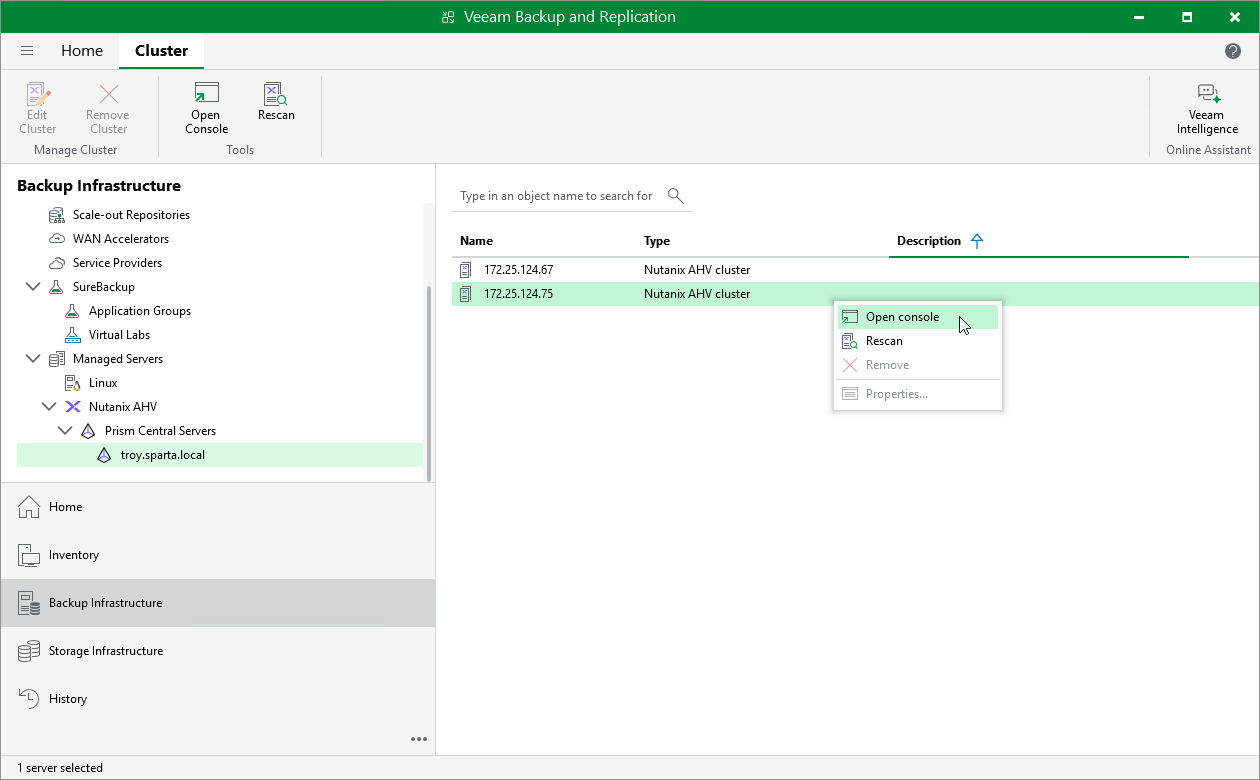This screenshot has width=1260, height=780.
Task: Open Application Groups in tree
Action: tap(140, 311)
